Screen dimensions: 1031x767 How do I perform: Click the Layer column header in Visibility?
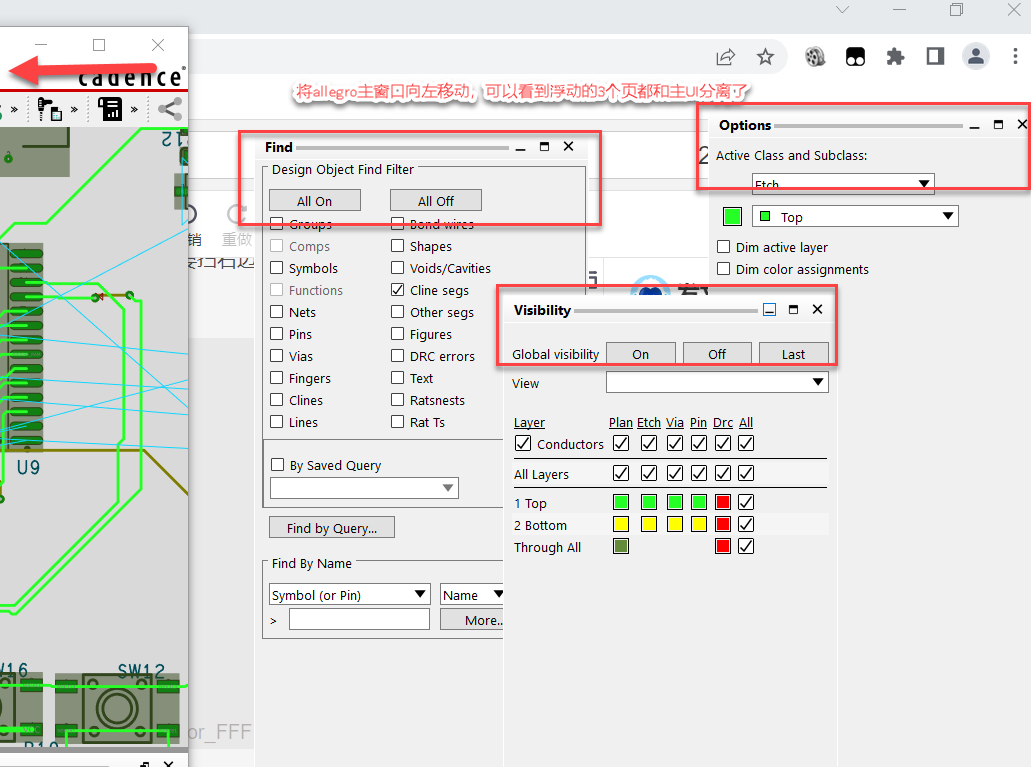(529, 422)
